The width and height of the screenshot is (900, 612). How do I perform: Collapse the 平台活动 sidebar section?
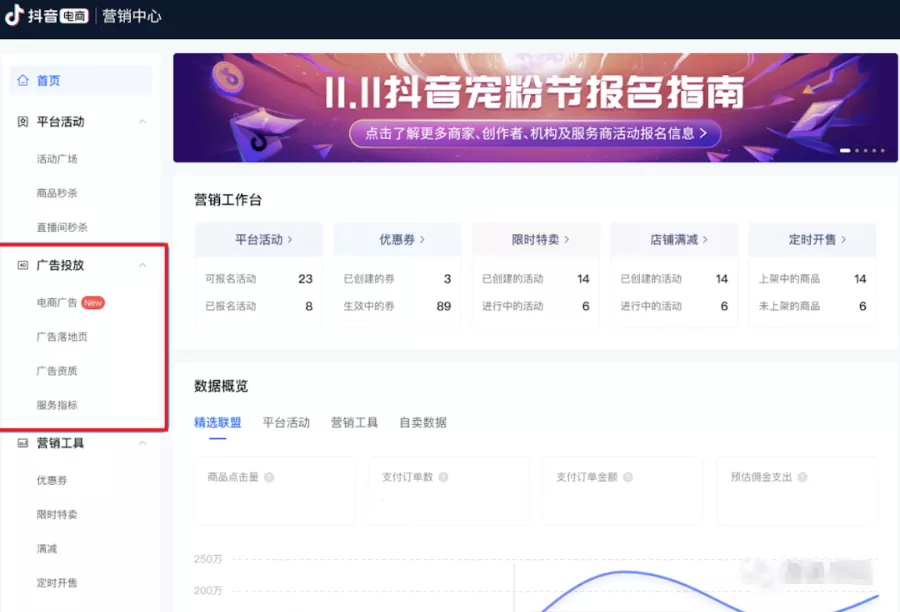[143, 121]
